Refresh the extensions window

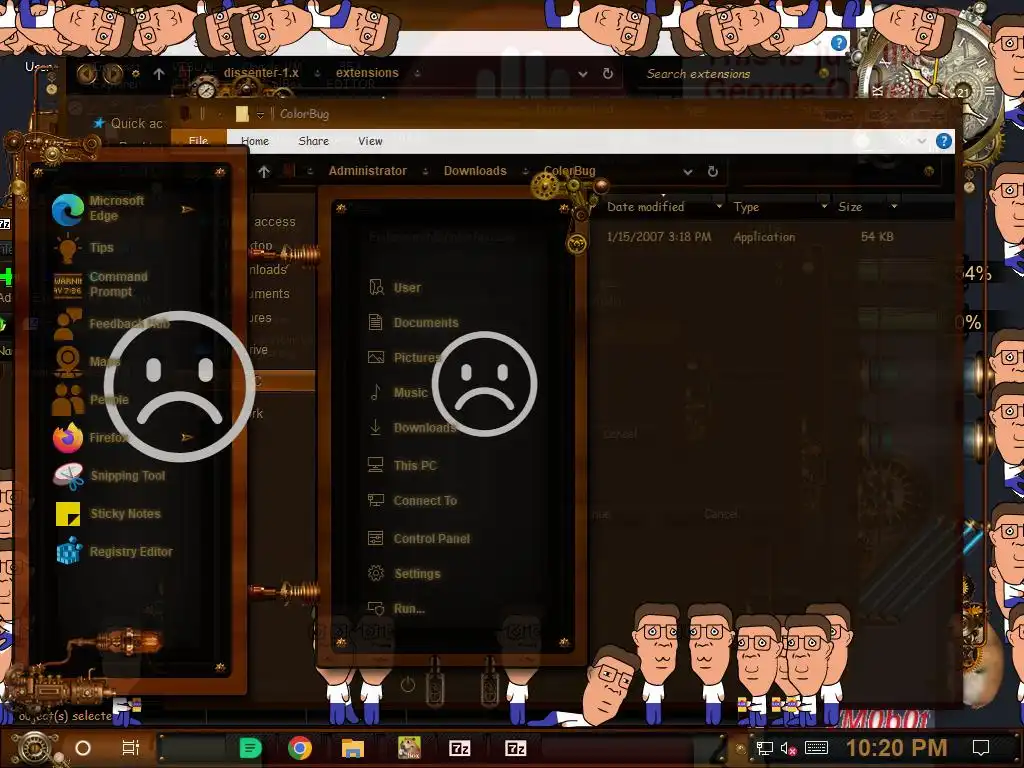point(607,74)
